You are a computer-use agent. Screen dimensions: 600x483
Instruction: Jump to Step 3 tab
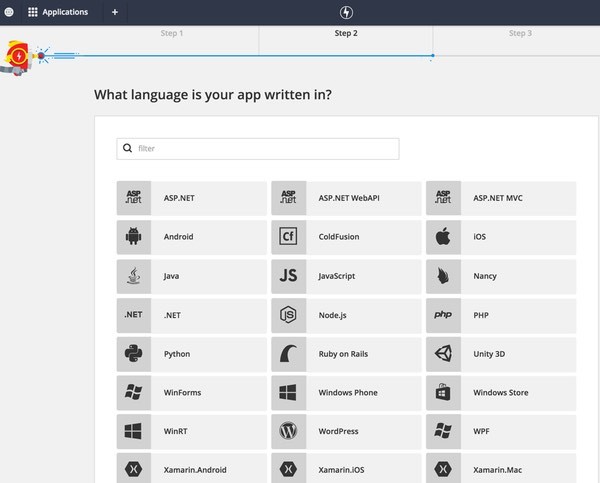coord(520,33)
